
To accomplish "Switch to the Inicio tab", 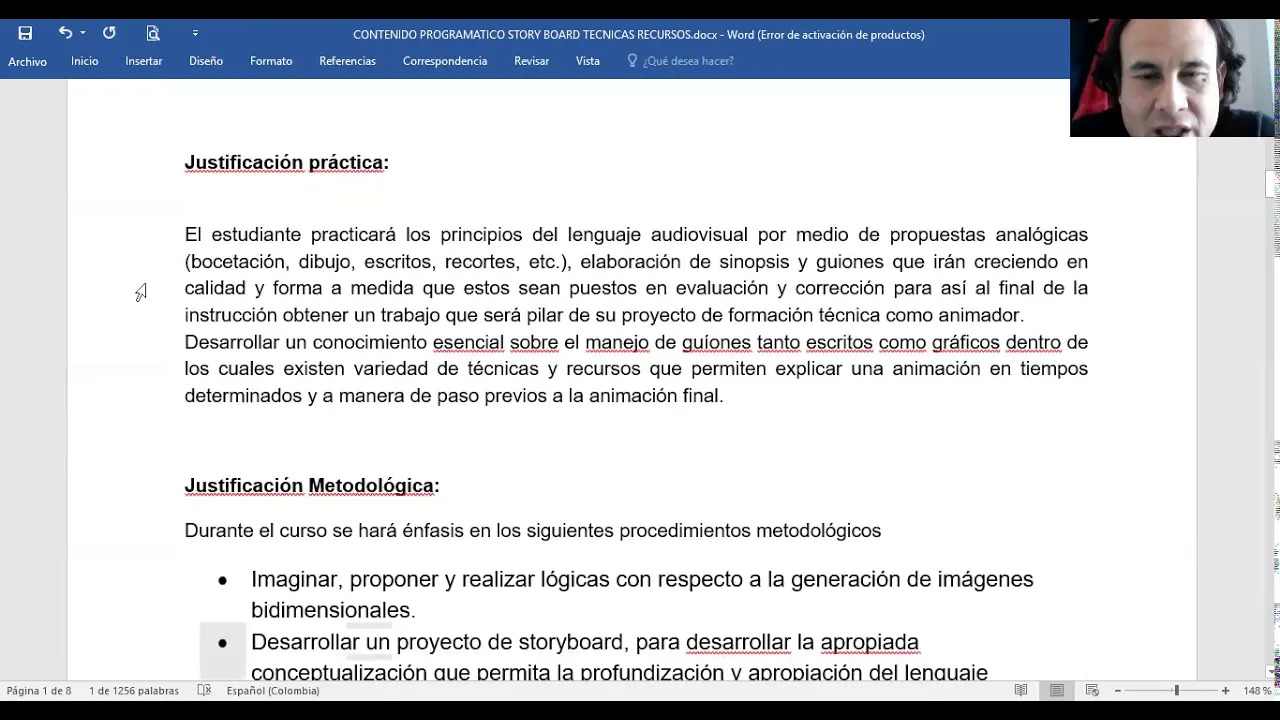I will pyautogui.click(x=85, y=61).
